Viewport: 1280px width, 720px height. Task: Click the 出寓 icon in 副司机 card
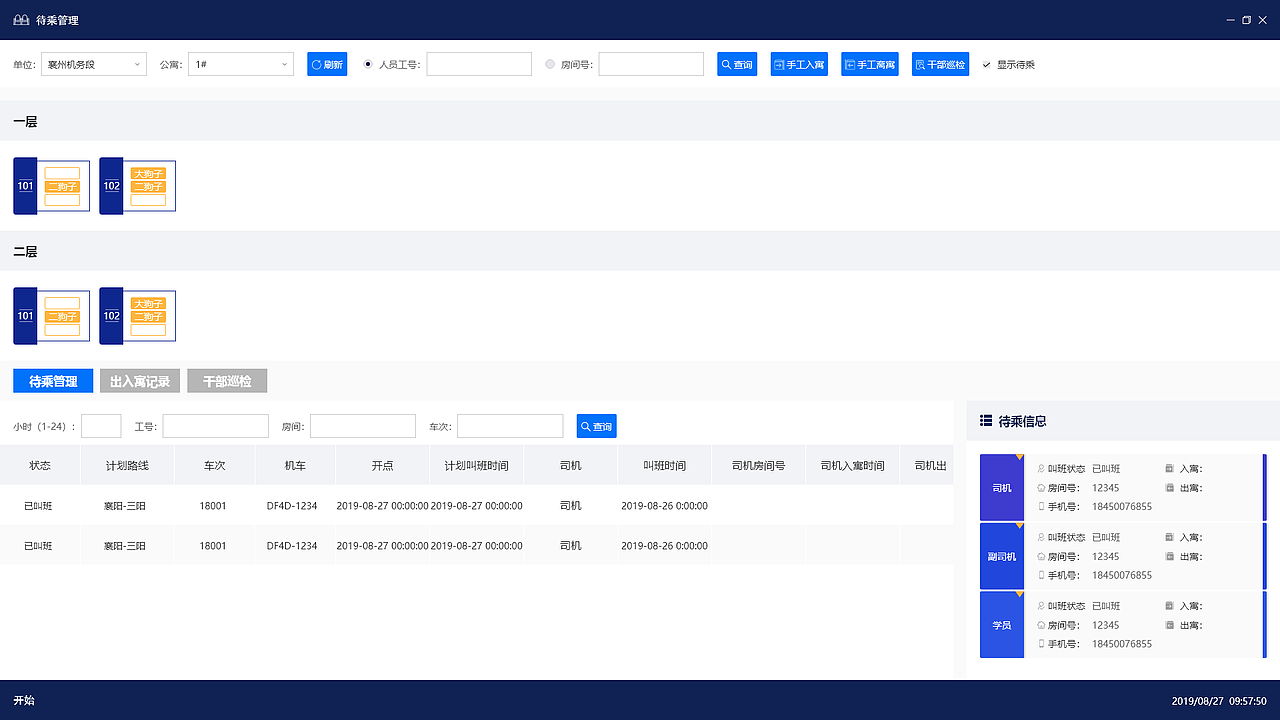1169,556
